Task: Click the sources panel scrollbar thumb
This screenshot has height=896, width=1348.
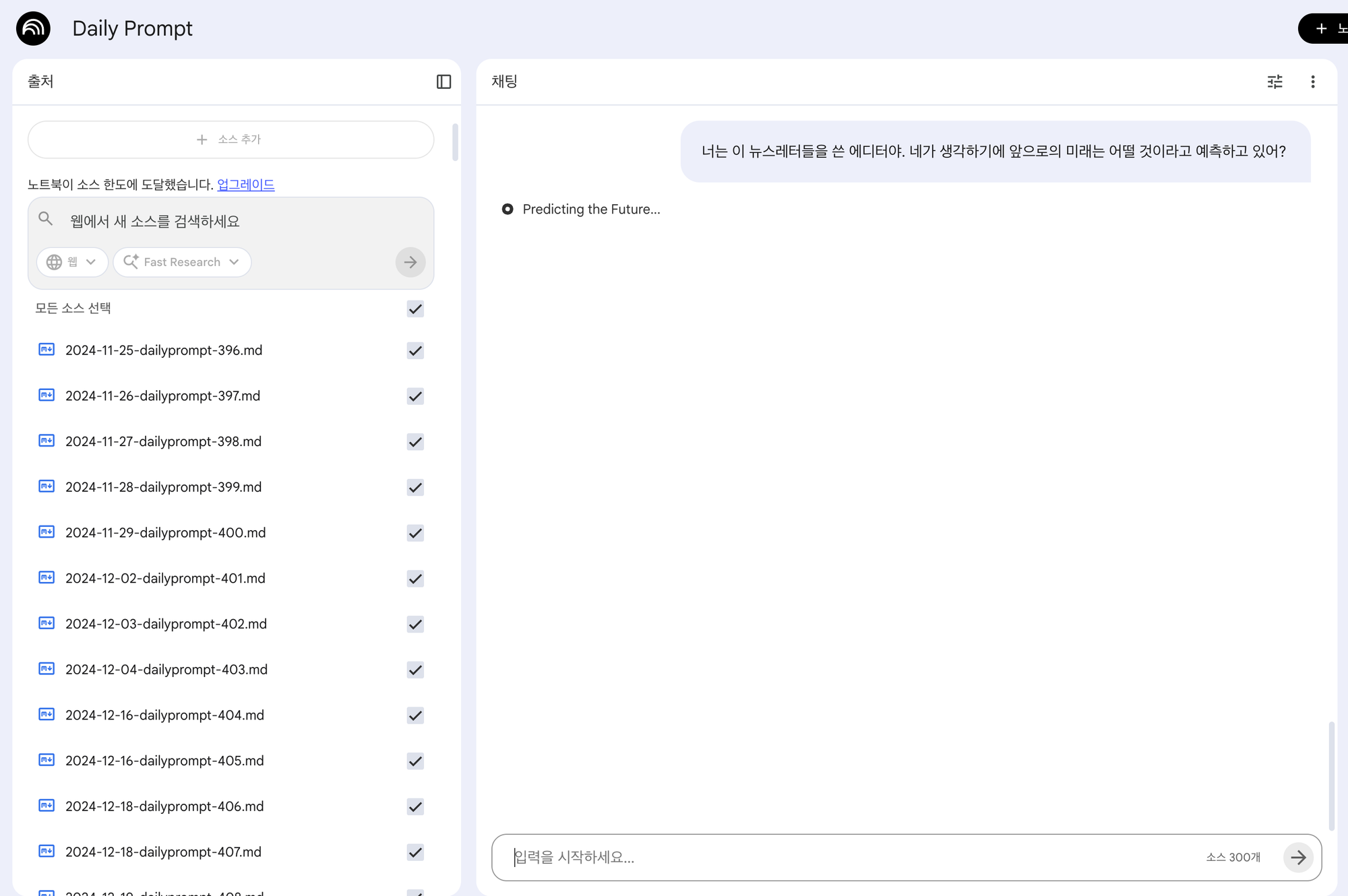Action: 455,142
